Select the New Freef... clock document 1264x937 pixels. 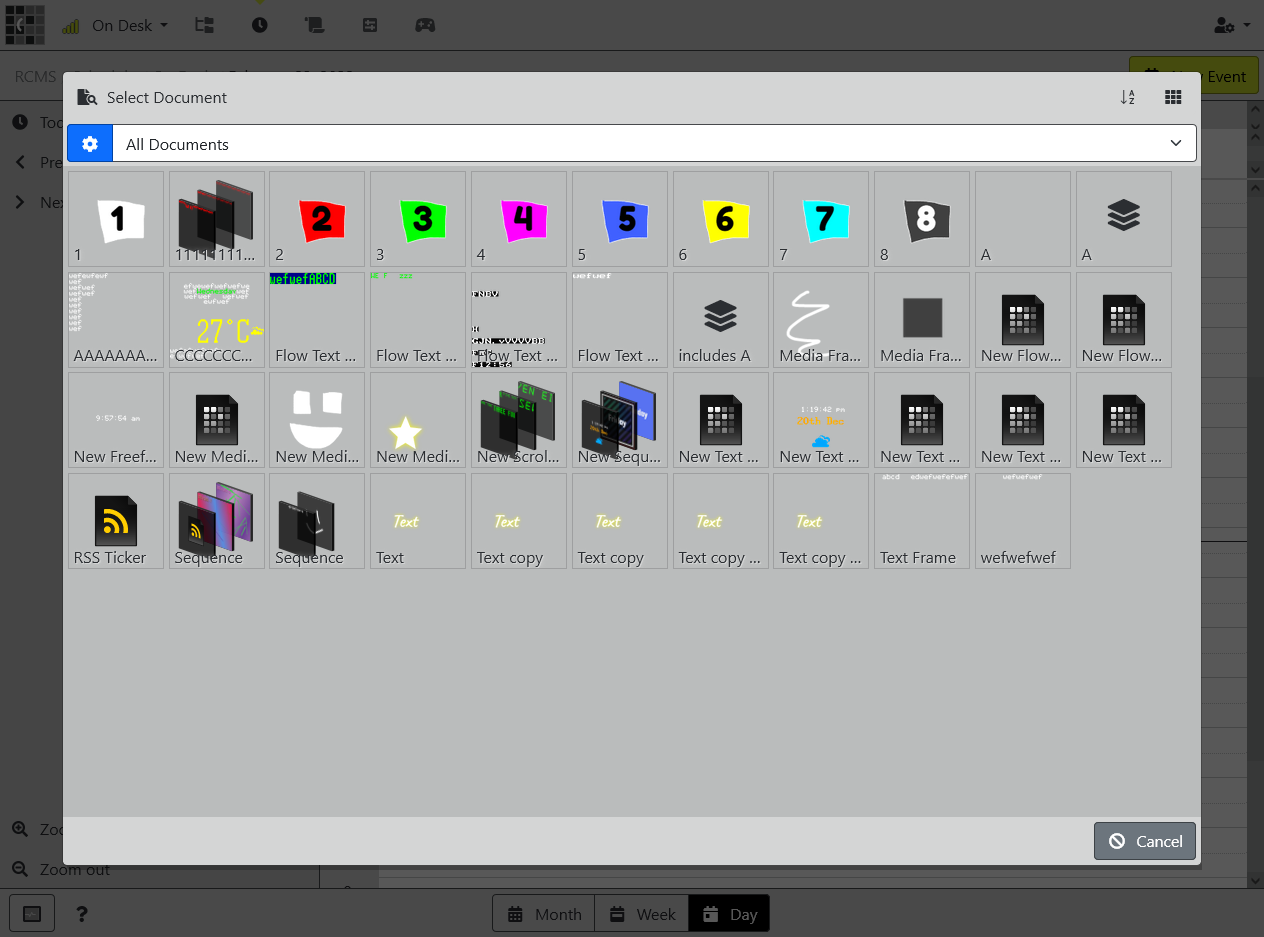(x=116, y=421)
